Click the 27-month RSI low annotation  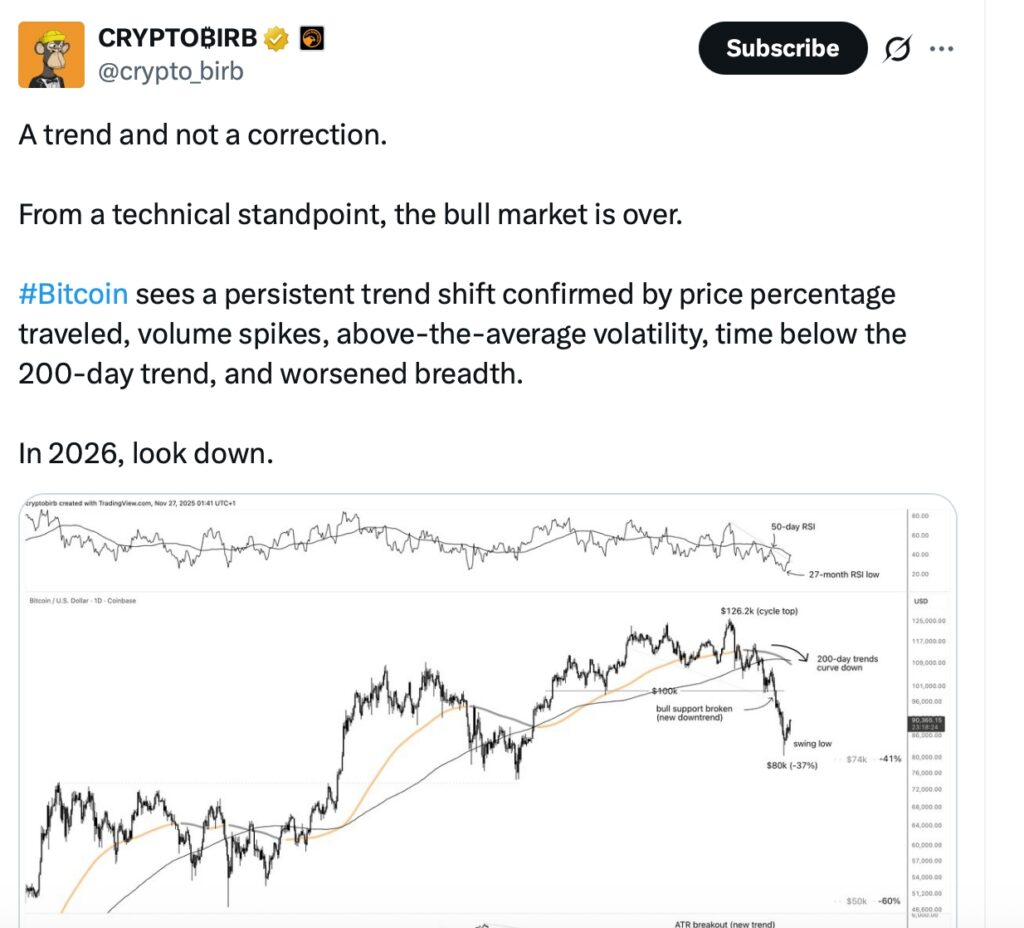[842, 574]
